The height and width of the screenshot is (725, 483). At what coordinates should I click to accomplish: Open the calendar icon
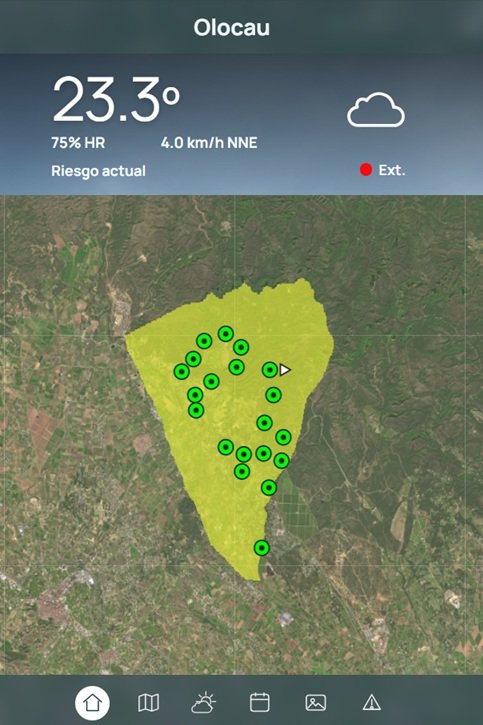point(260,702)
